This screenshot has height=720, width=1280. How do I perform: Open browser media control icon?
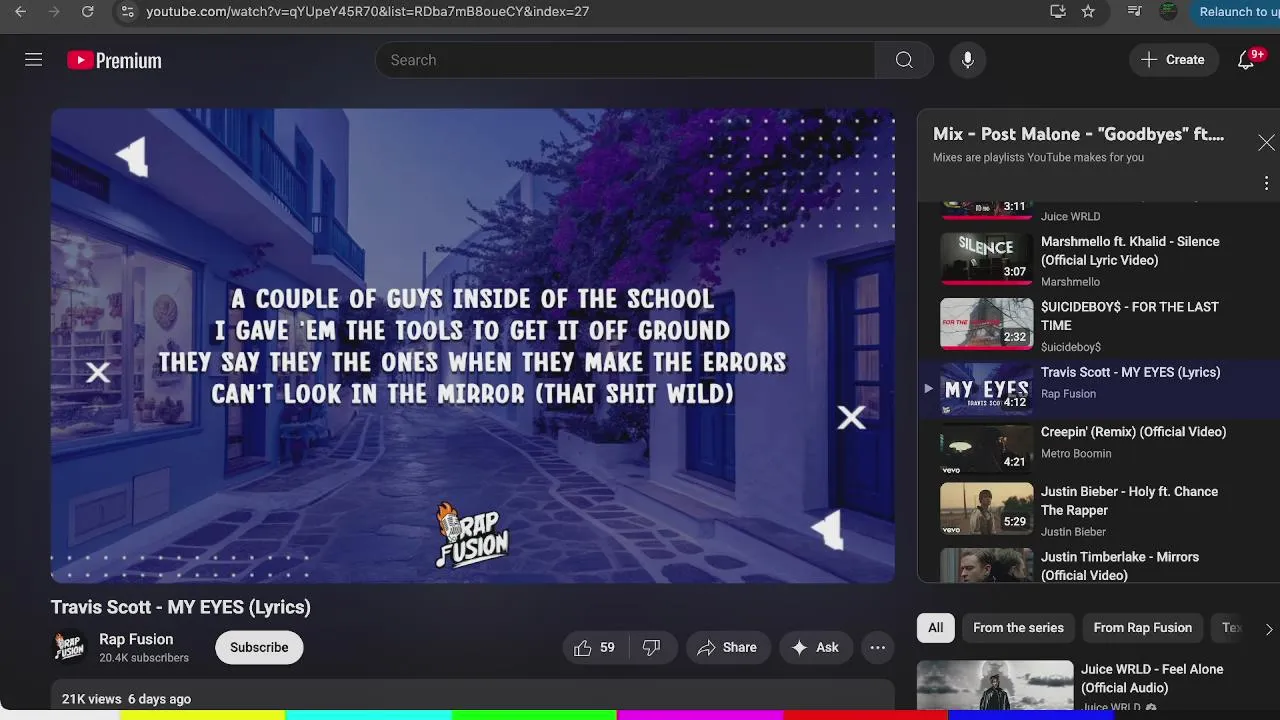[1134, 12]
